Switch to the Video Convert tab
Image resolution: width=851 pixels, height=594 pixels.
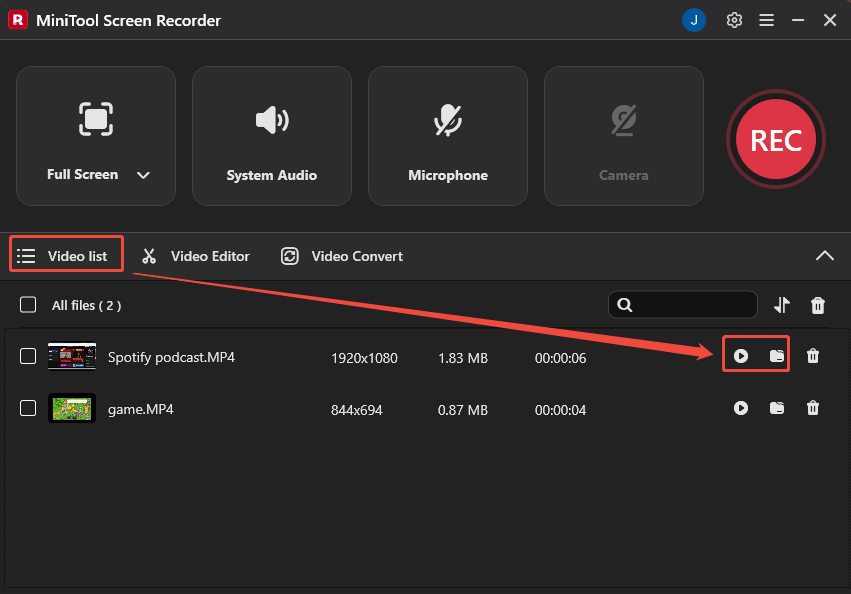click(x=342, y=256)
